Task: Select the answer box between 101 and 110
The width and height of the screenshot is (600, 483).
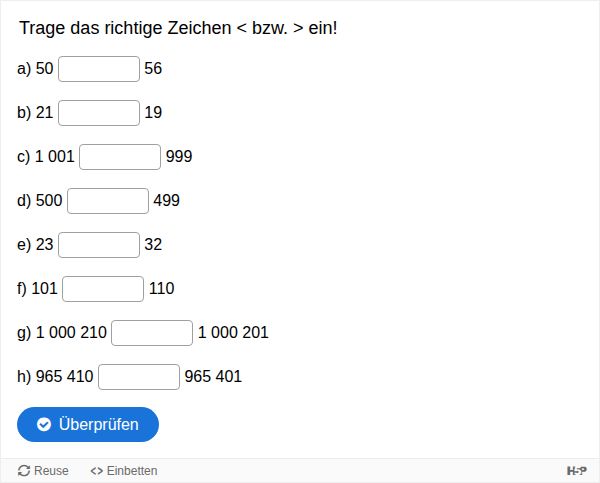Action: [103, 289]
